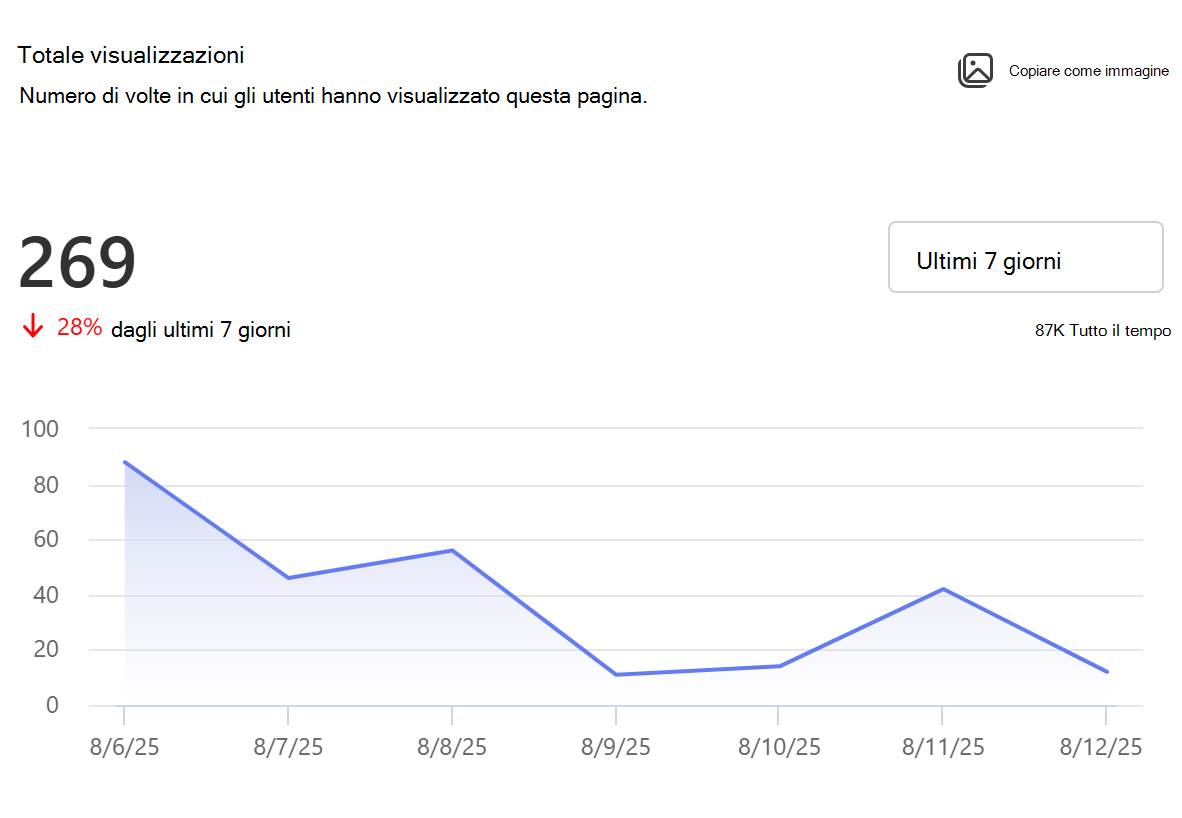Click the copy as image icon
Image resolution: width=1182 pixels, height=818 pixels.
975,71
